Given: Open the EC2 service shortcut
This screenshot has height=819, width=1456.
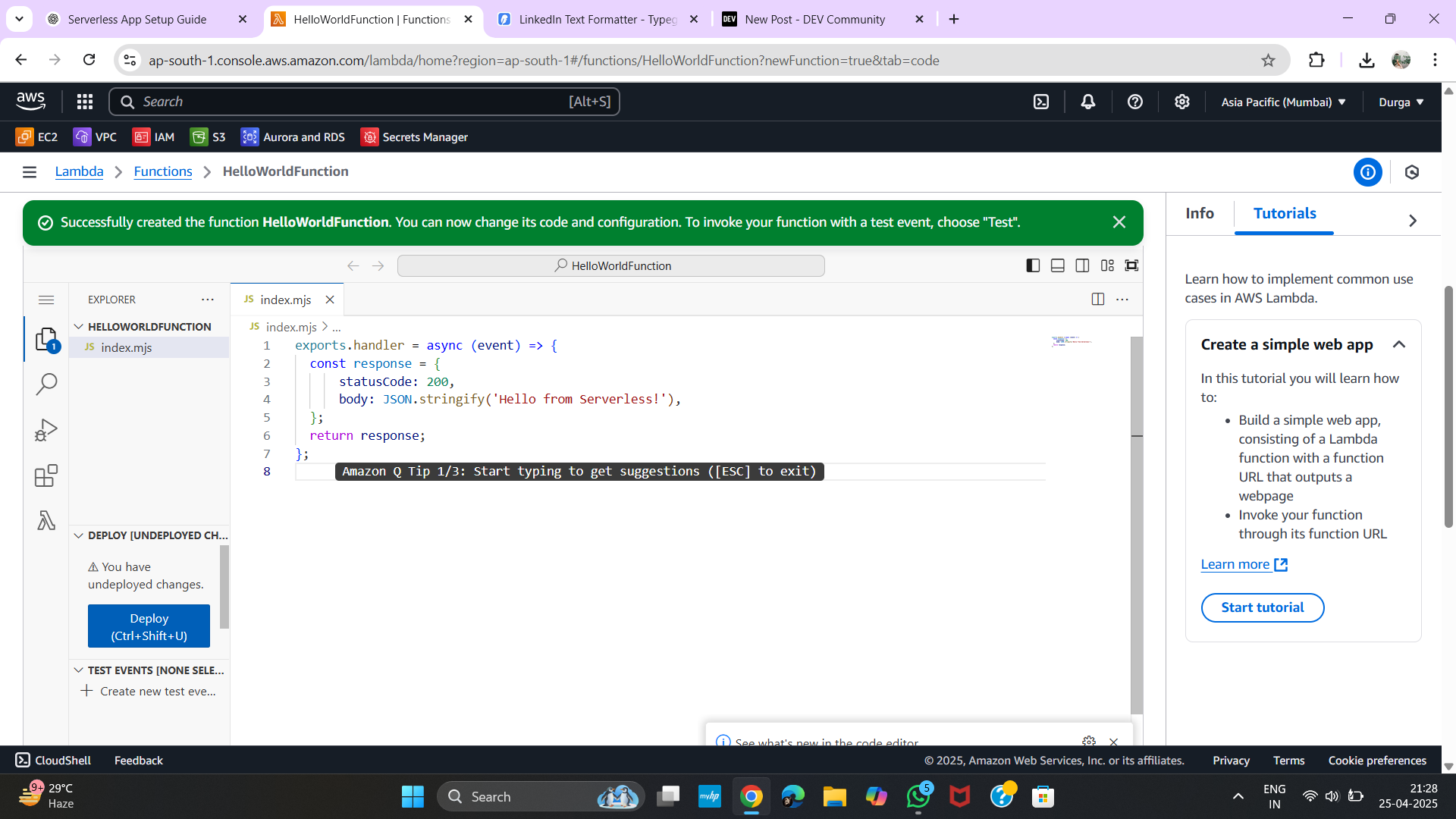Looking at the screenshot, I should click(x=36, y=137).
